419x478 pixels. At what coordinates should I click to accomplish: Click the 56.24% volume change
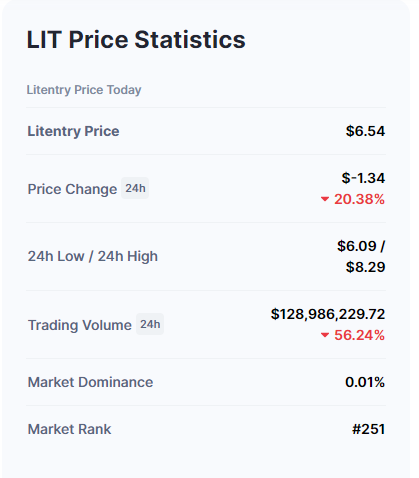tap(359, 335)
